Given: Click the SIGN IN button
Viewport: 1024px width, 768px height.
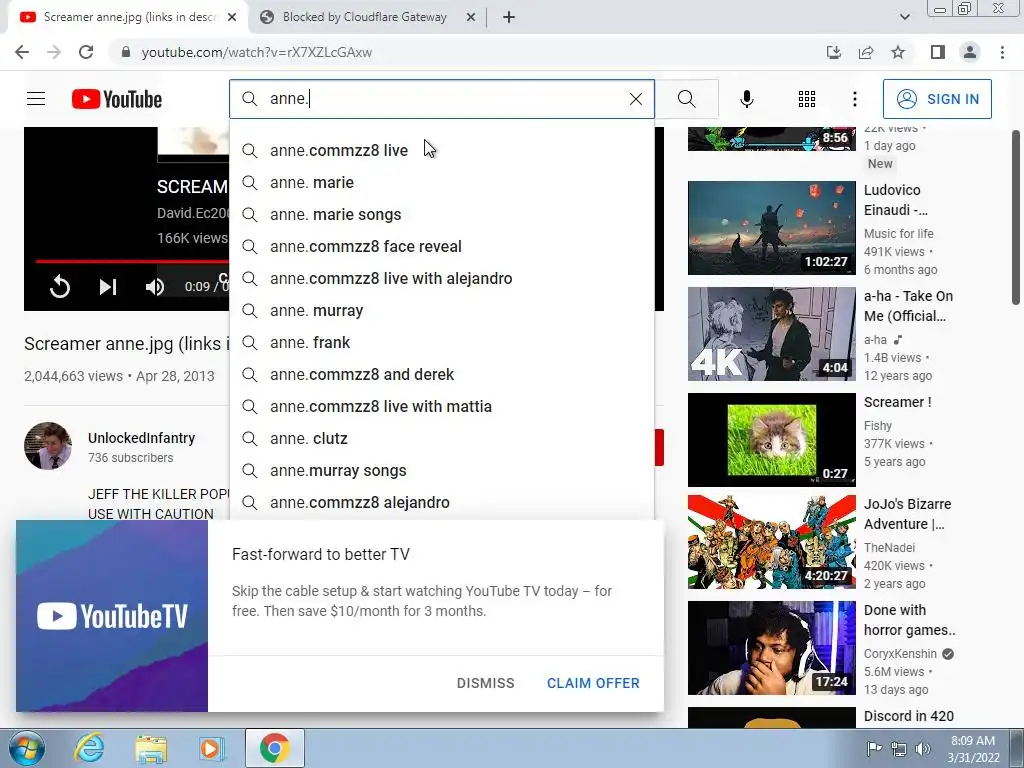Looking at the screenshot, I should pos(937,99).
